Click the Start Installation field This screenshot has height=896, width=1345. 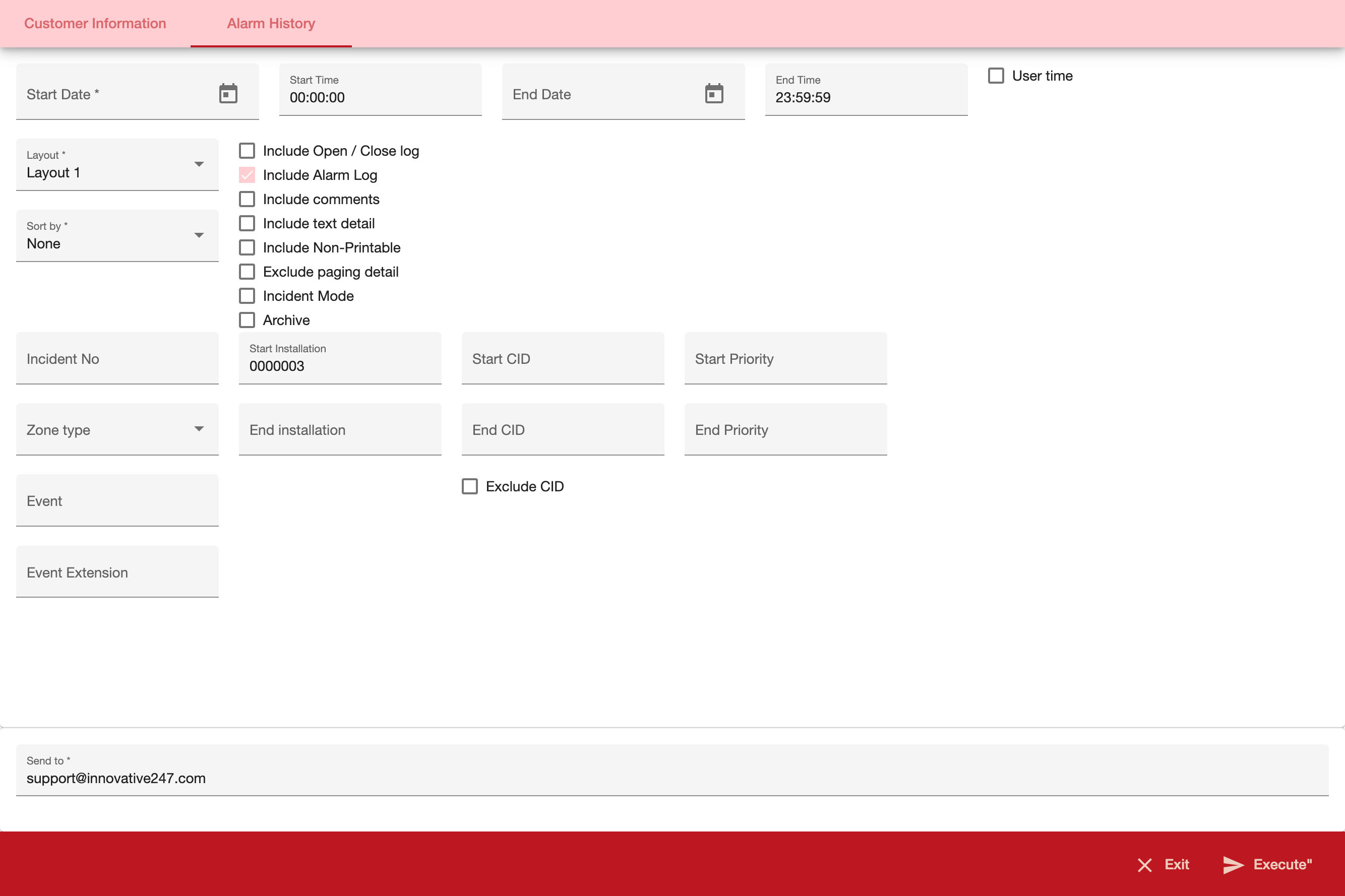[340, 358]
